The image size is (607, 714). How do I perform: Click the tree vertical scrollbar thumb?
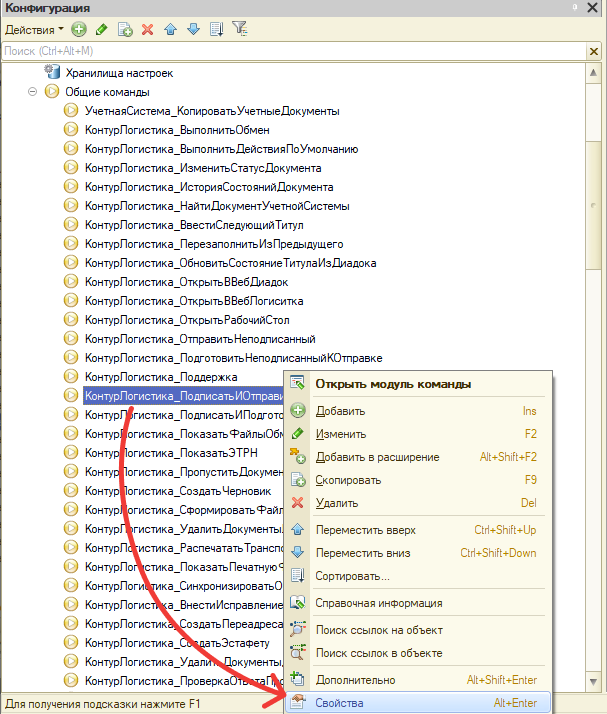[593, 205]
